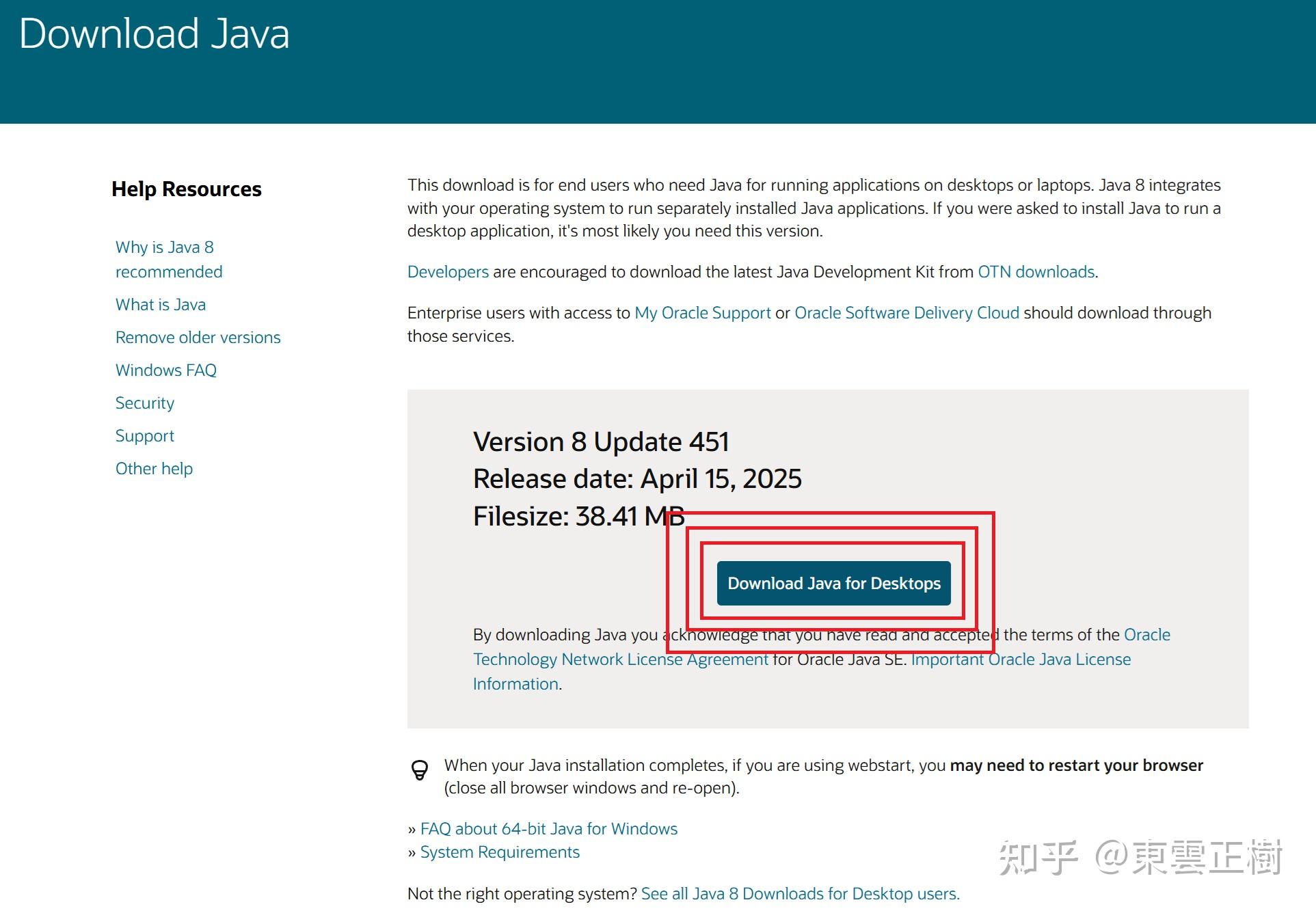The image size is (1316, 911).
Task: See all Java 8 Downloads for Desktop users
Action: [x=801, y=894]
